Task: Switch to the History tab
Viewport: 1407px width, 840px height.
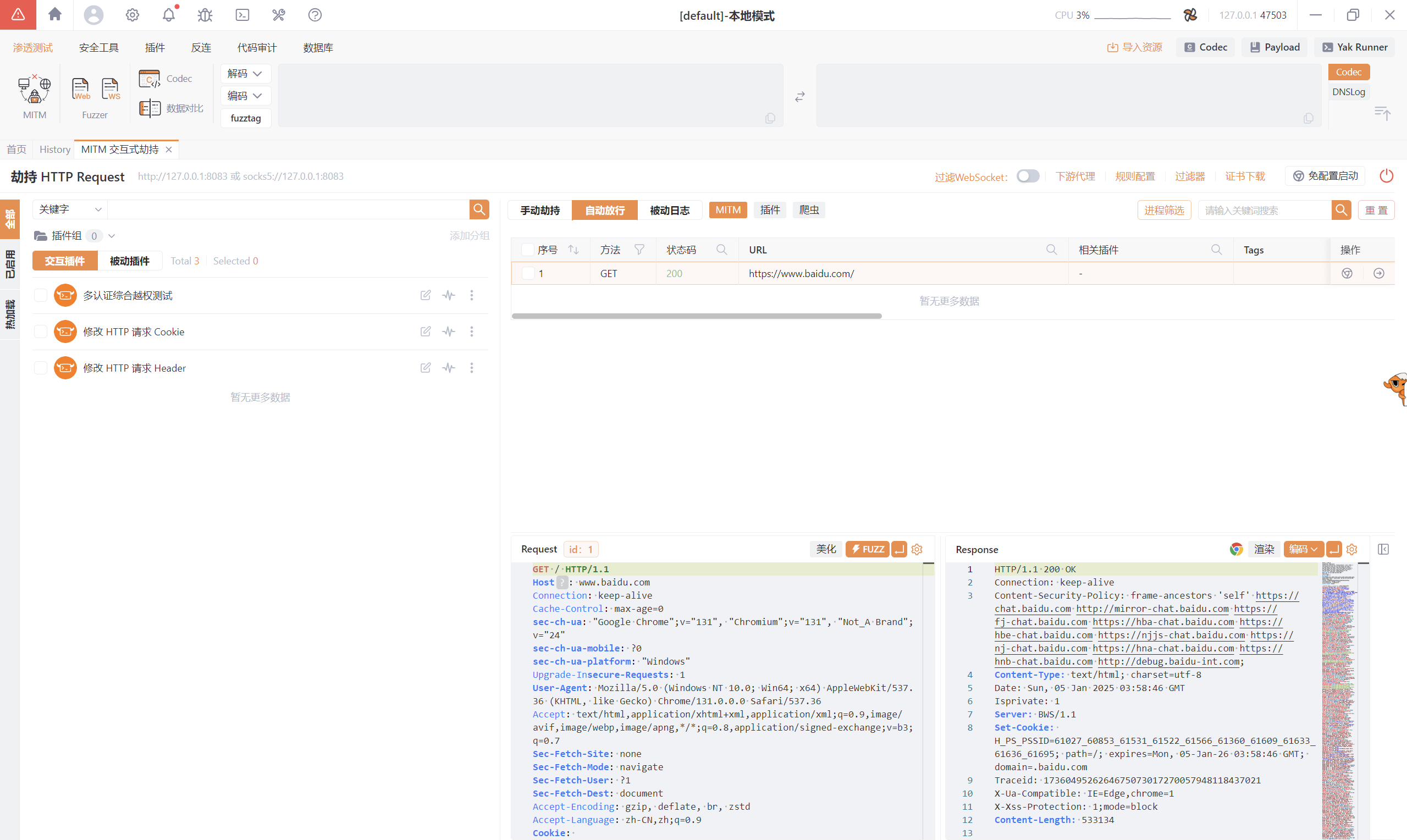Action: point(55,150)
